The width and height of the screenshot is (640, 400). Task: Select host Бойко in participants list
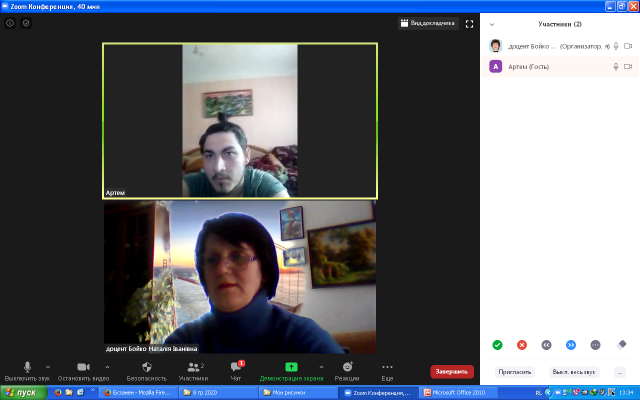pyautogui.click(x=560, y=46)
